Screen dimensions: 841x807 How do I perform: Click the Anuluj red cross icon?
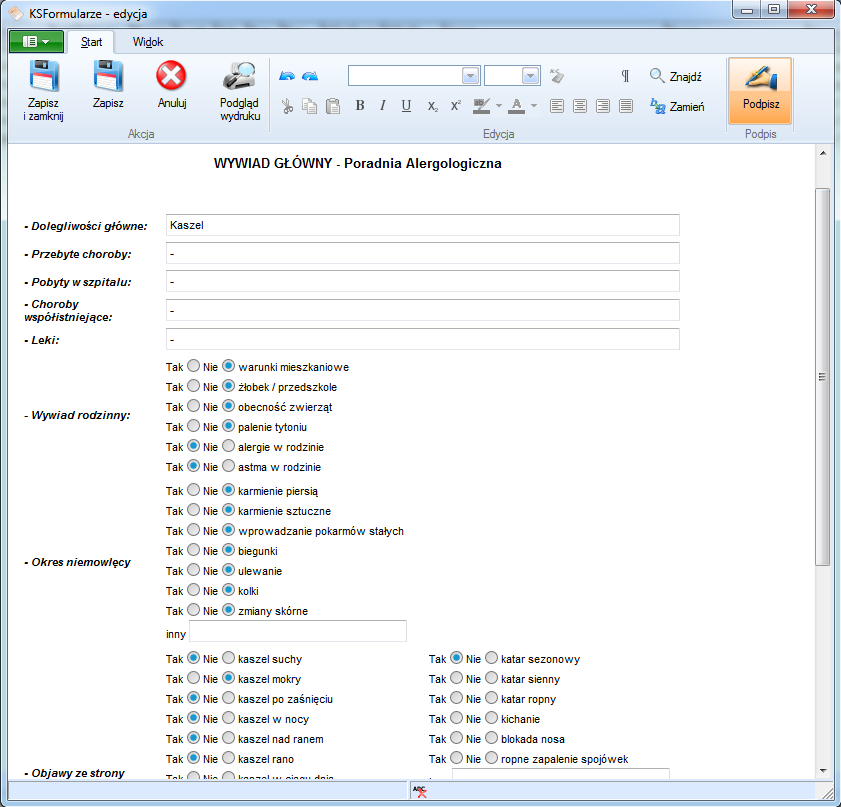pyautogui.click(x=172, y=77)
